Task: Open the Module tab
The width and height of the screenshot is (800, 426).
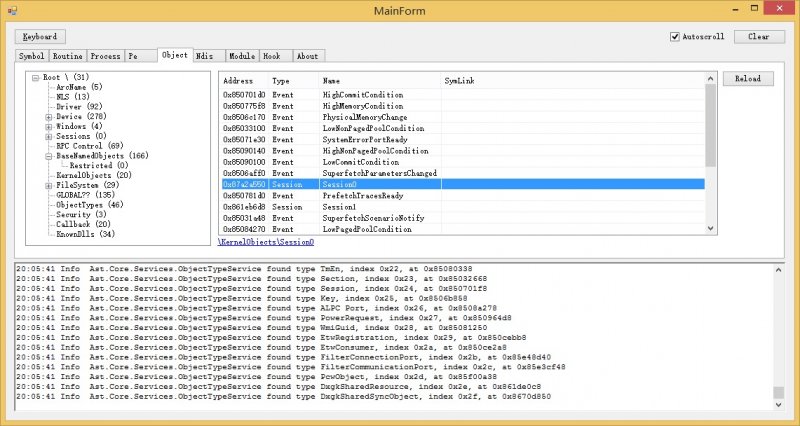Action: [242, 56]
